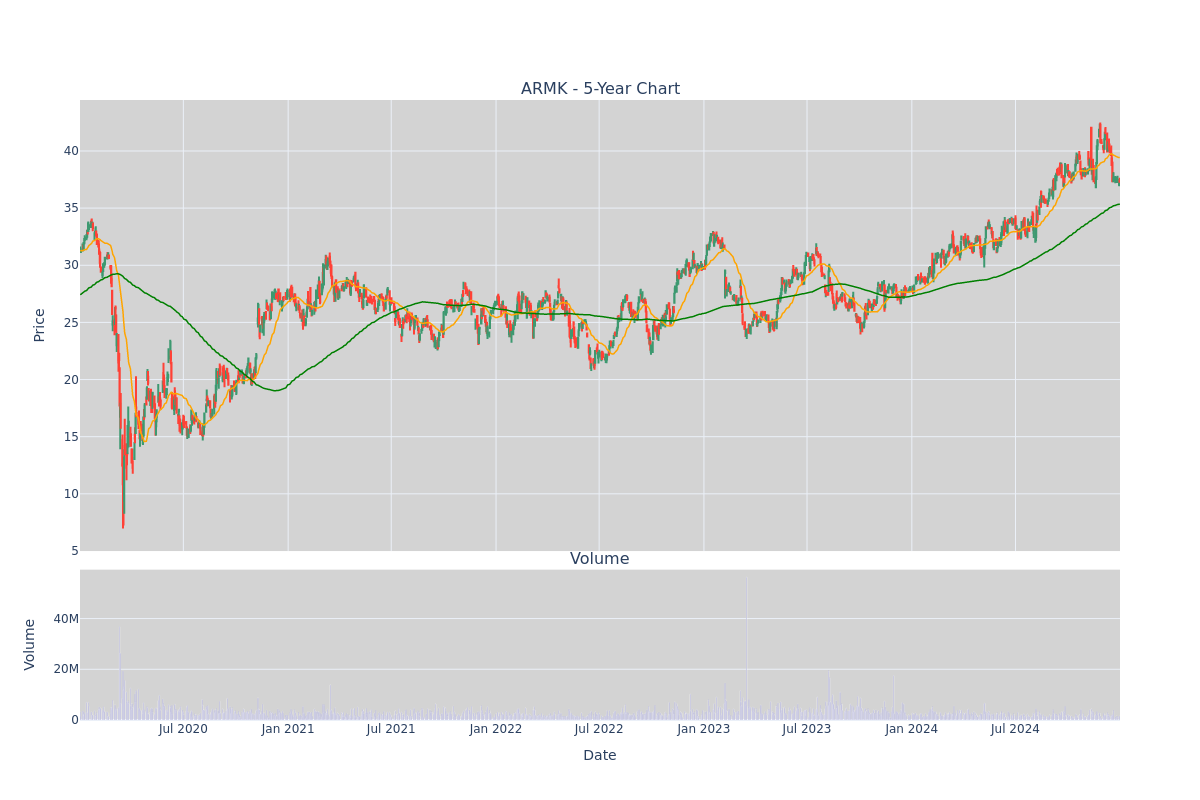Click the rotated 'Price' y-axis label
This screenshot has width=1200, height=800.
[40, 325]
